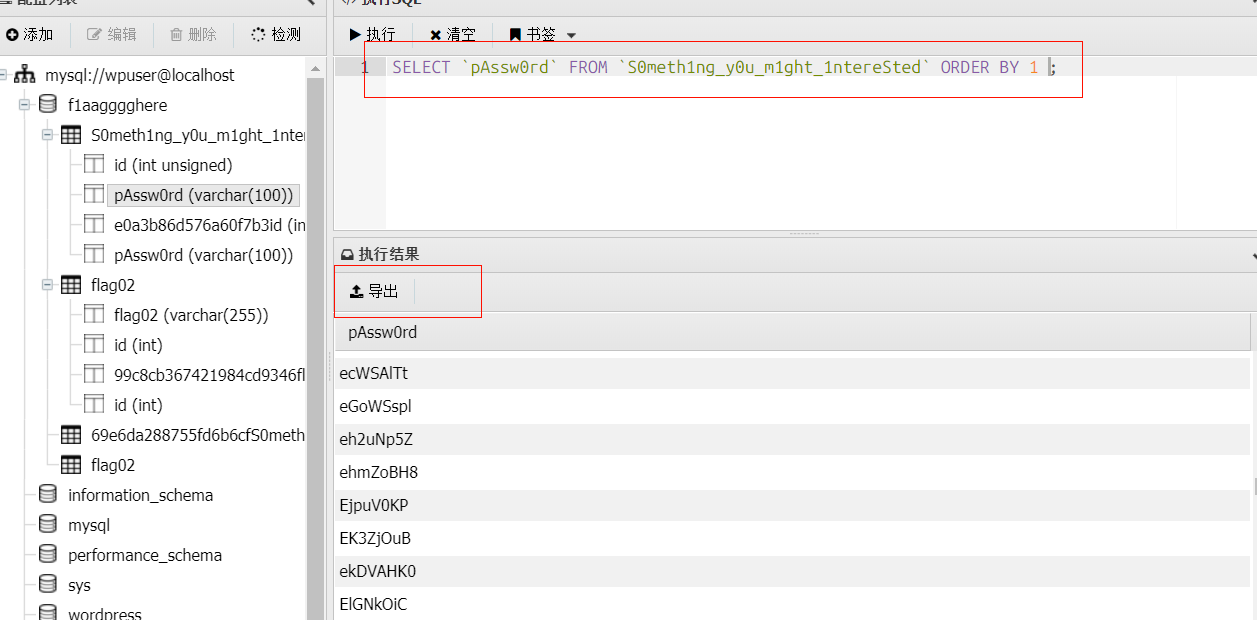Click the Detect (检测) spinner icon
Viewport: 1257px width, 620px height.
[x=258, y=35]
